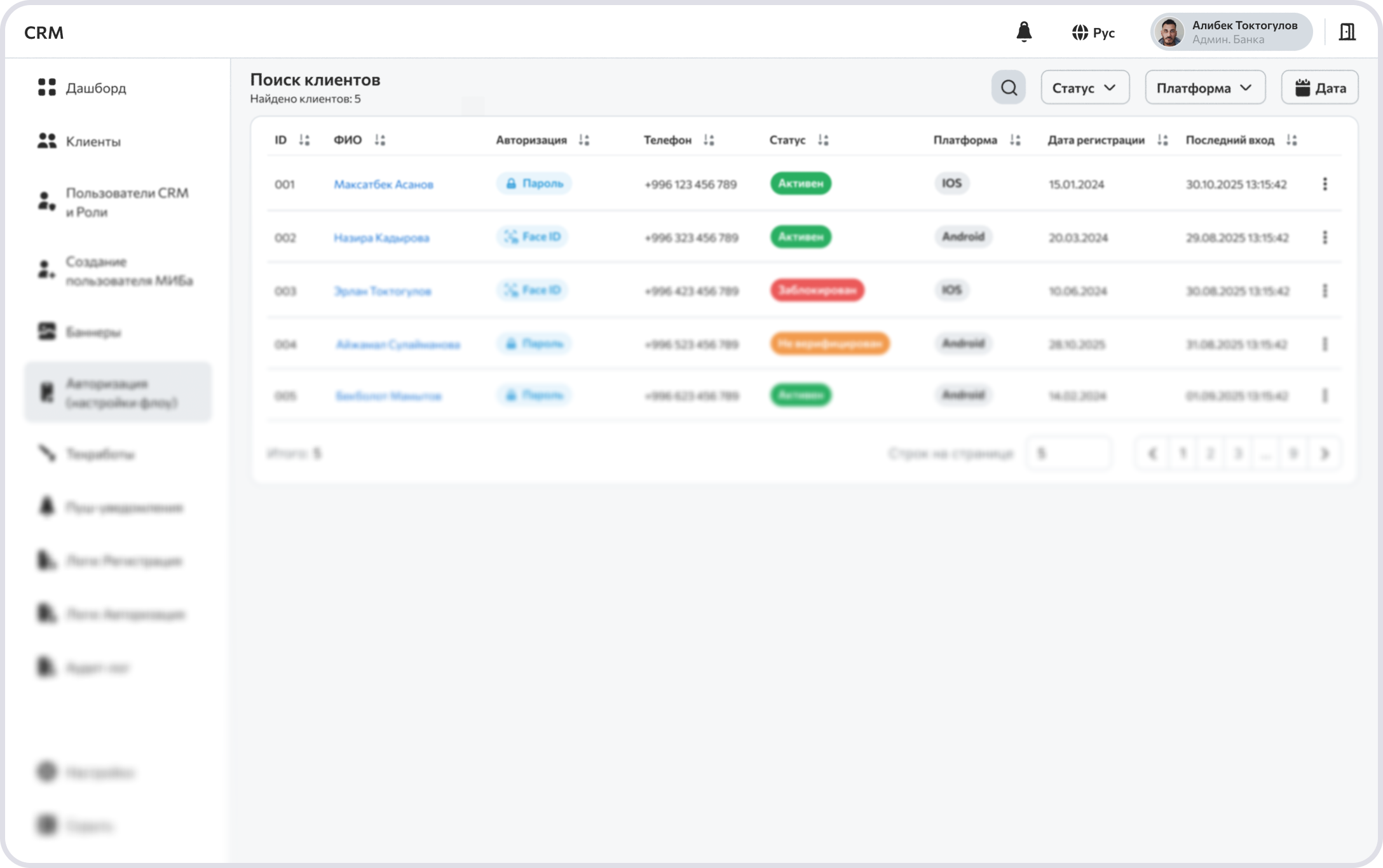Click the search magnifier icon button
The height and width of the screenshot is (868, 1383).
click(1009, 88)
